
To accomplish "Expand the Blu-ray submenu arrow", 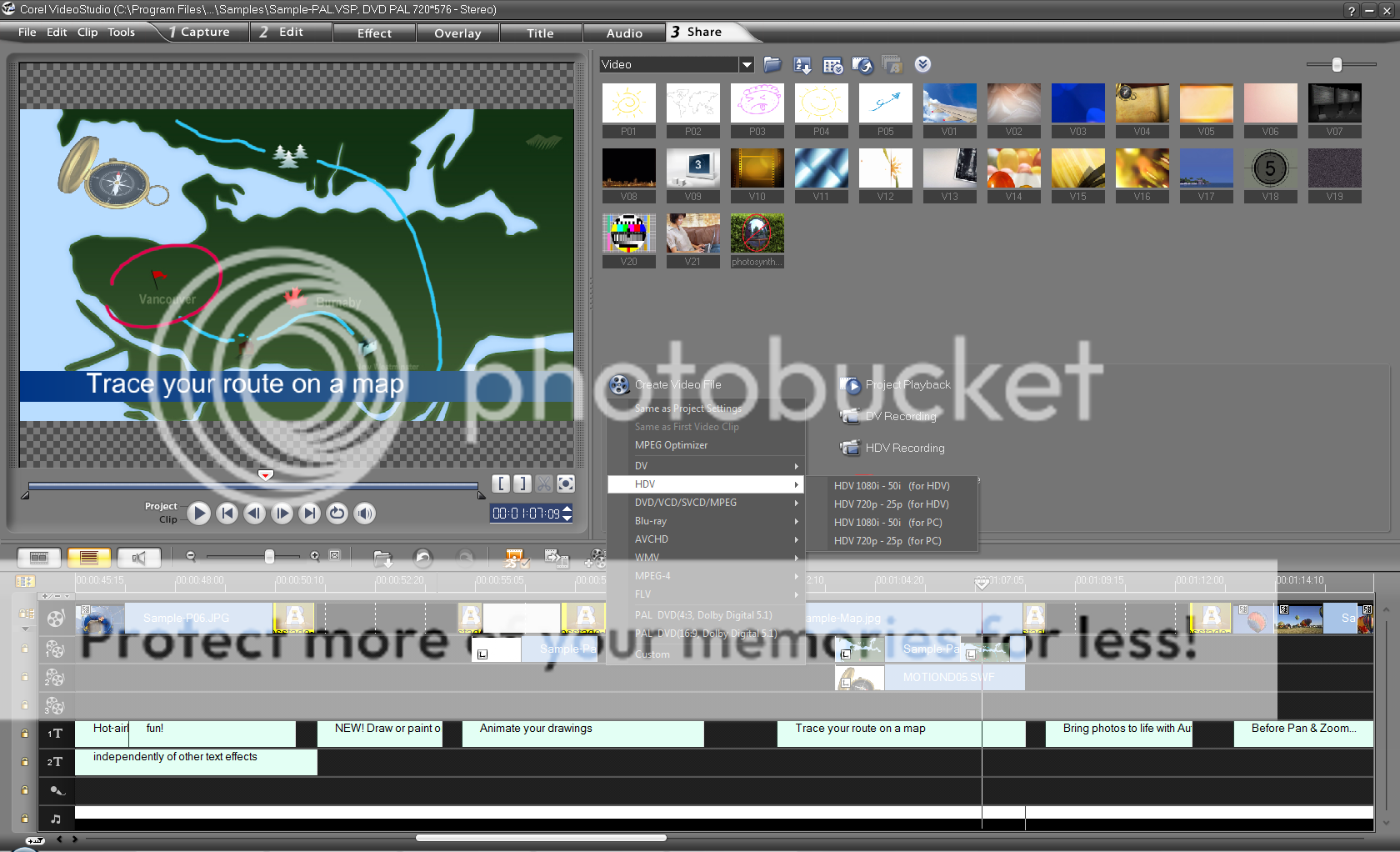I will (796, 521).
